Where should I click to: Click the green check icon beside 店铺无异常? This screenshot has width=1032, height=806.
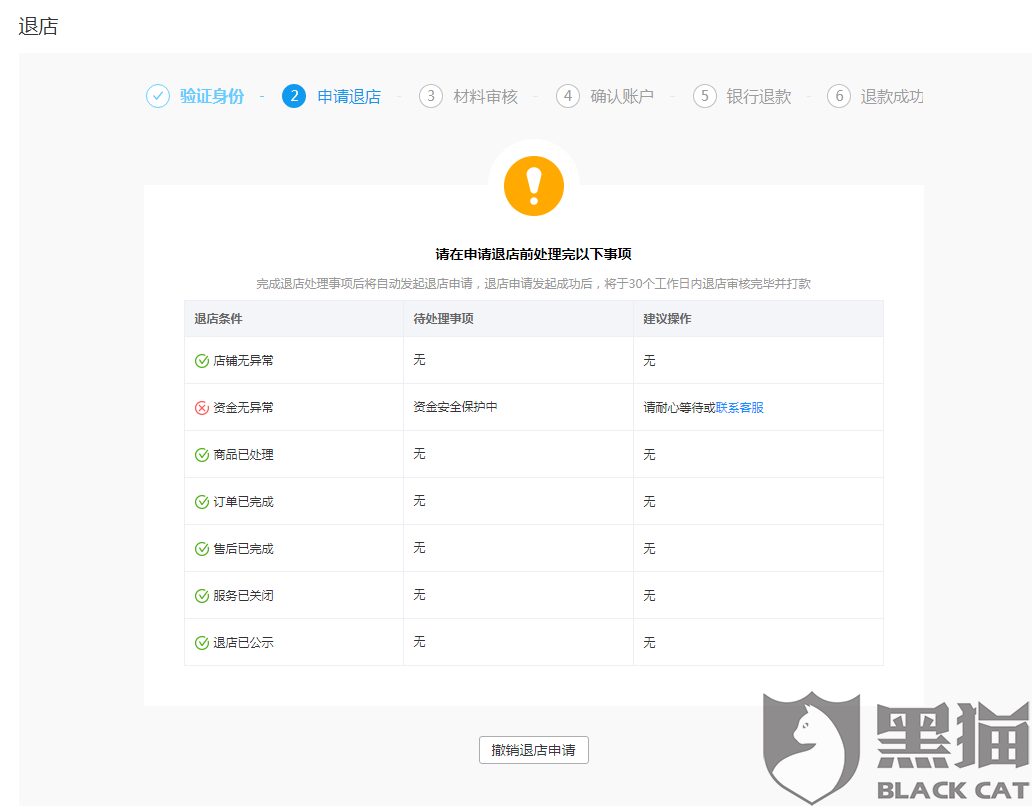[201, 360]
